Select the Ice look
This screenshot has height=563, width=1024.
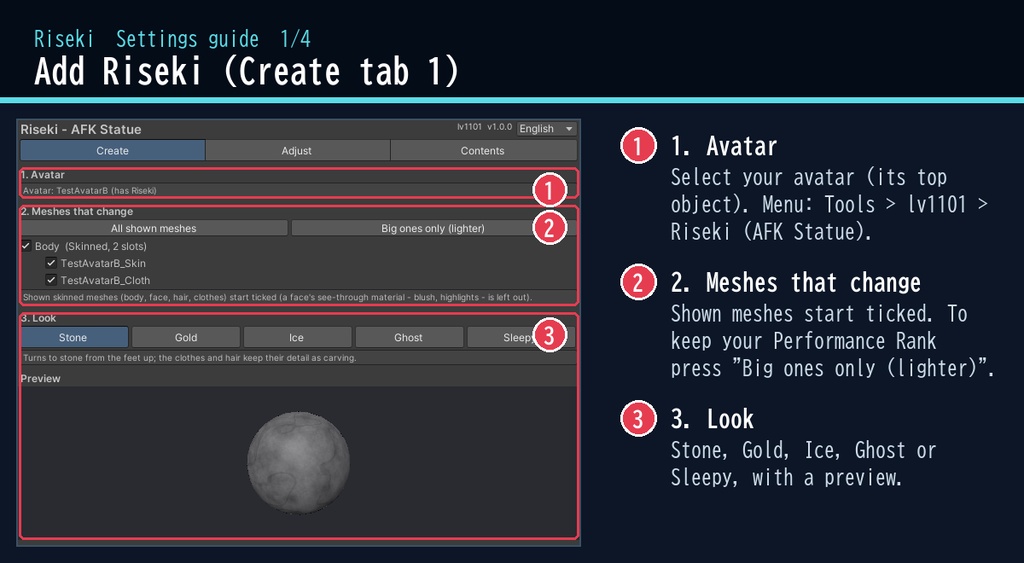pyautogui.click(x=297, y=337)
